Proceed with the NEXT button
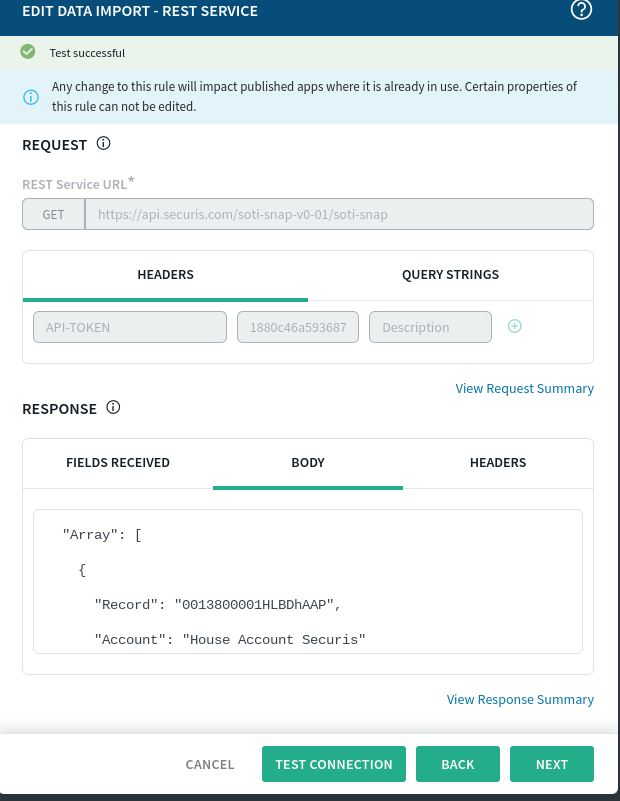The image size is (620, 801). [x=552, y=765]
